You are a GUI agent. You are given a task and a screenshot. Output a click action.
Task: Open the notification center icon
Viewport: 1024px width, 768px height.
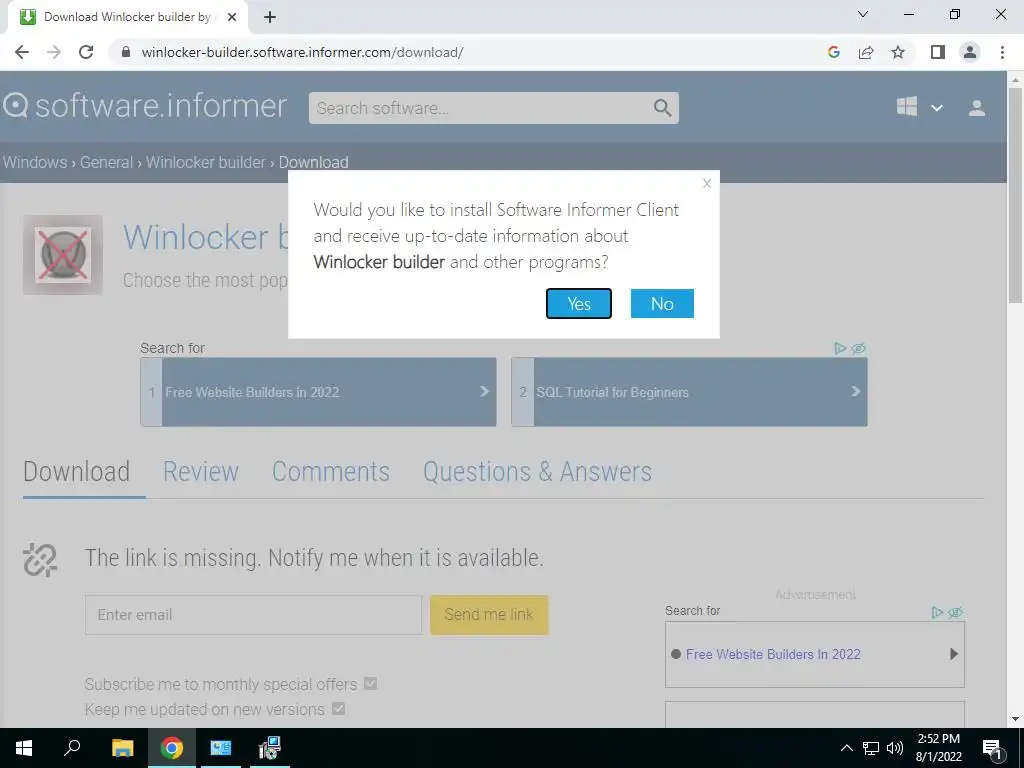point(991,749)
